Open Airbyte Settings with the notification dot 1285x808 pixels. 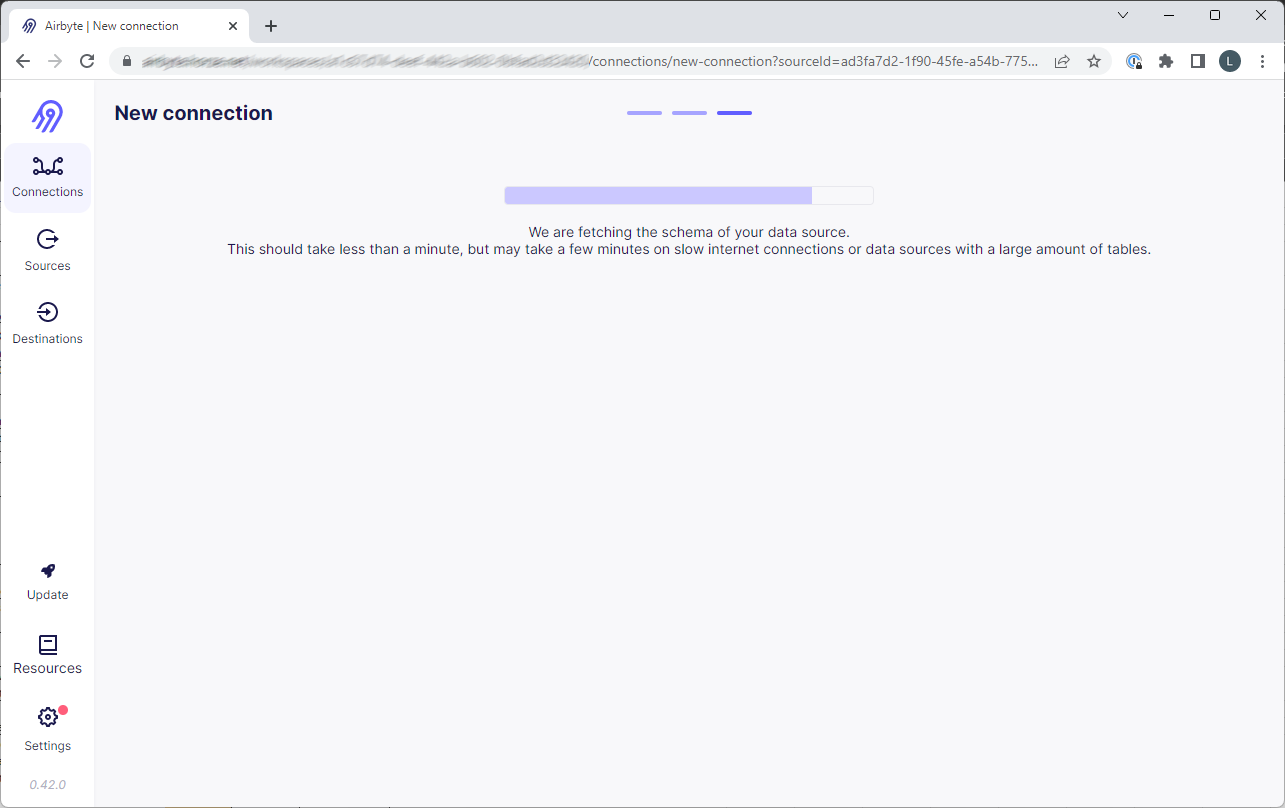point(47,728)
